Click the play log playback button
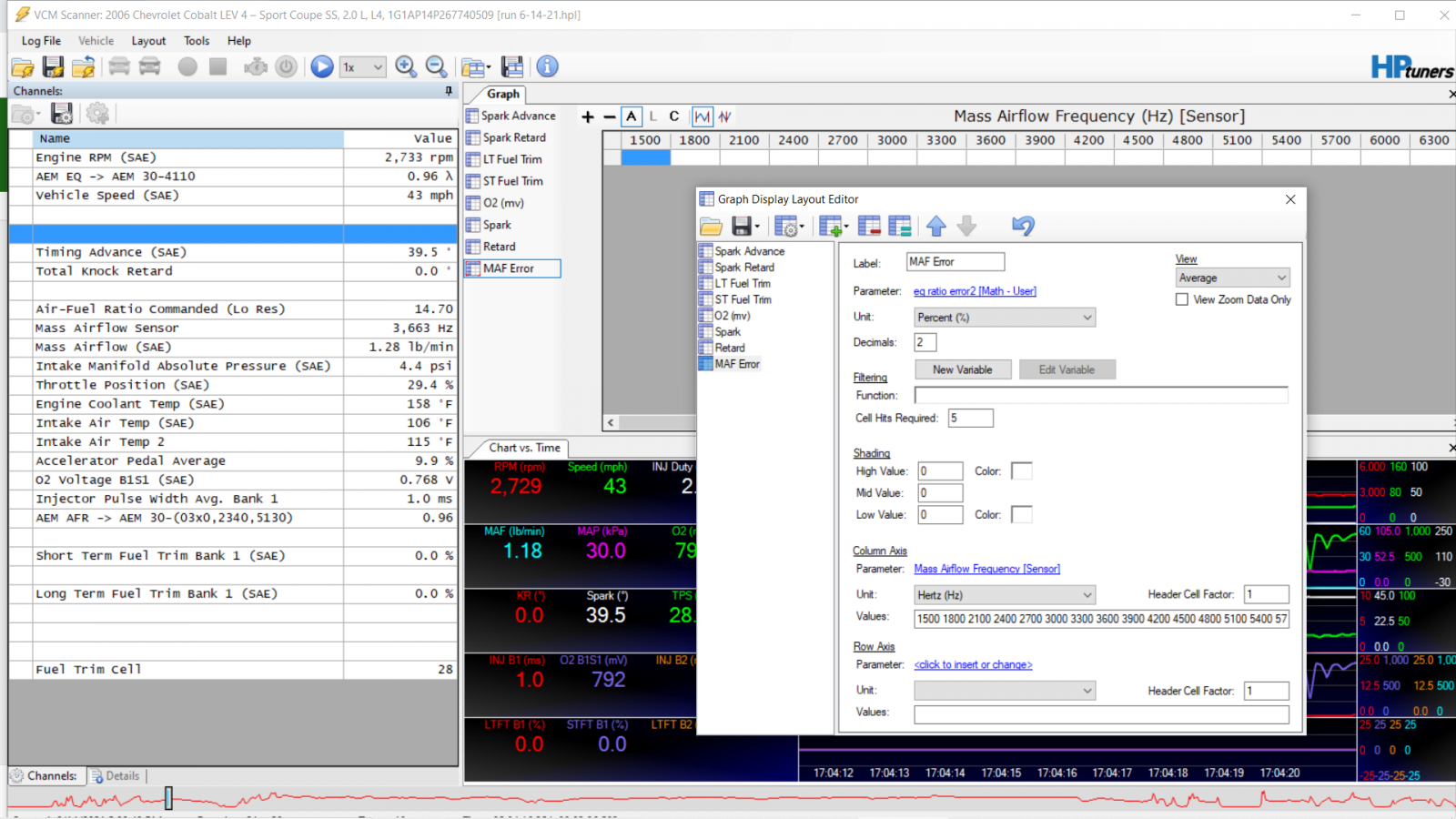The image size is (1456, 819). 321,66
